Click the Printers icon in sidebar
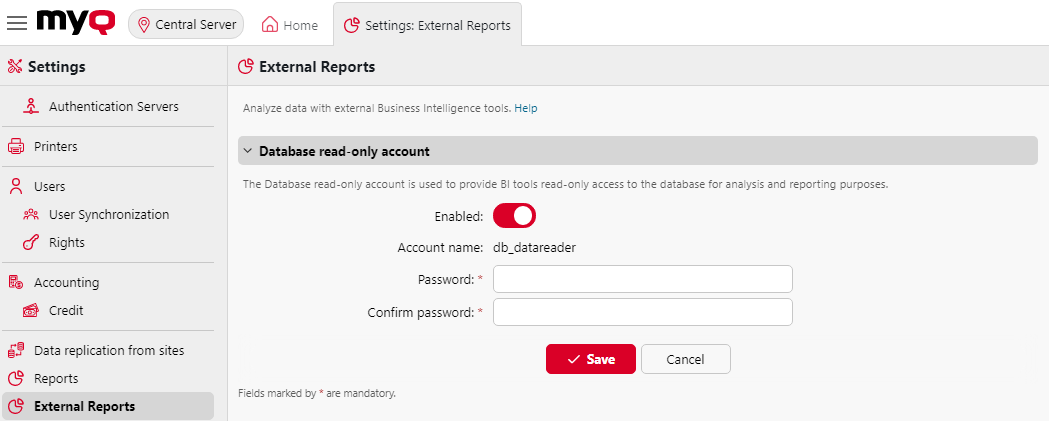This screenshot has height=421, width=1049. [16, 147]
